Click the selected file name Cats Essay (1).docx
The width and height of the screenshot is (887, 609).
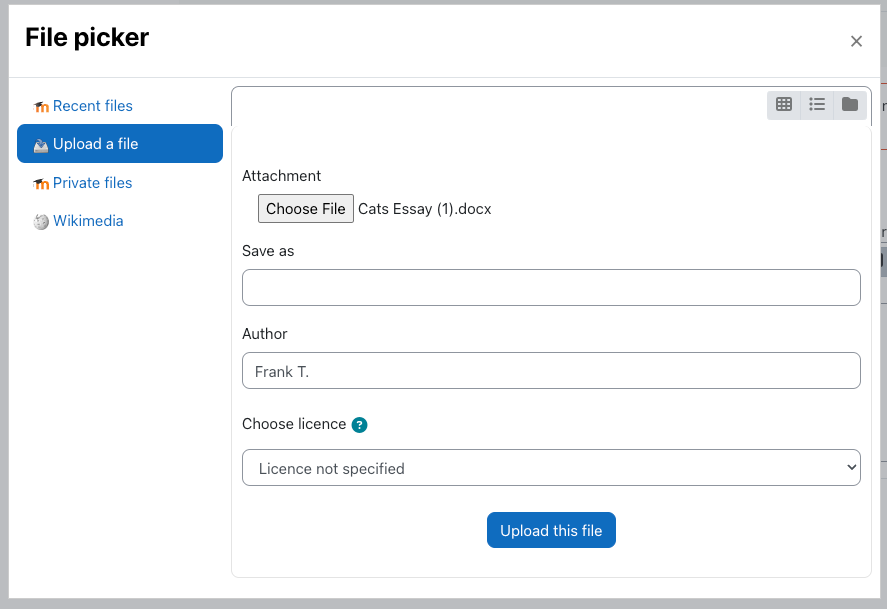tap(424, 209)
